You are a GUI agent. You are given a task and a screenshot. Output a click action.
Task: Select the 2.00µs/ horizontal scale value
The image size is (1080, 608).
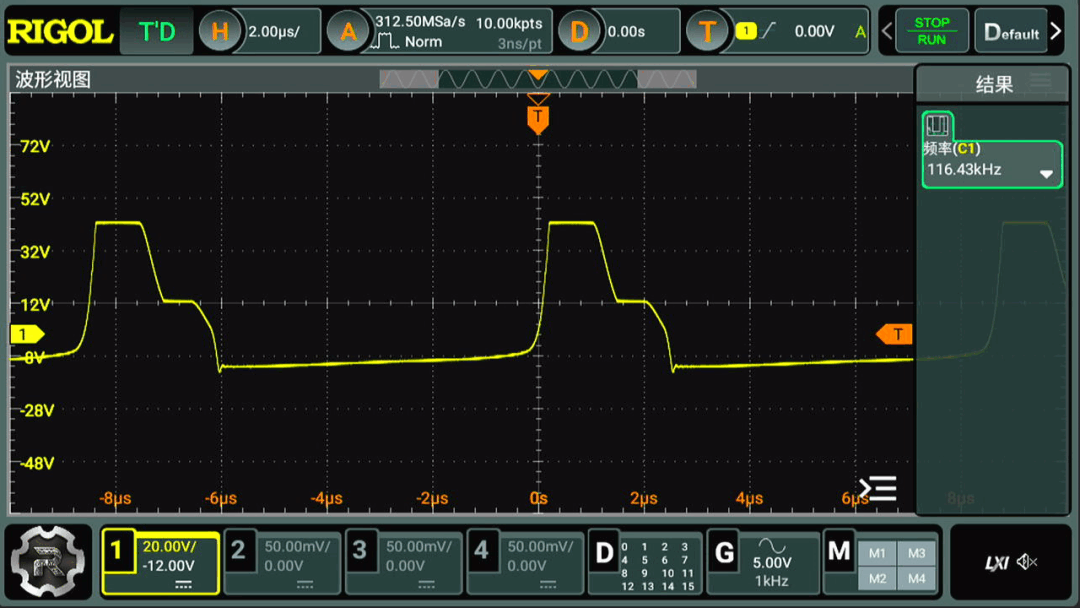pos(273,32)
